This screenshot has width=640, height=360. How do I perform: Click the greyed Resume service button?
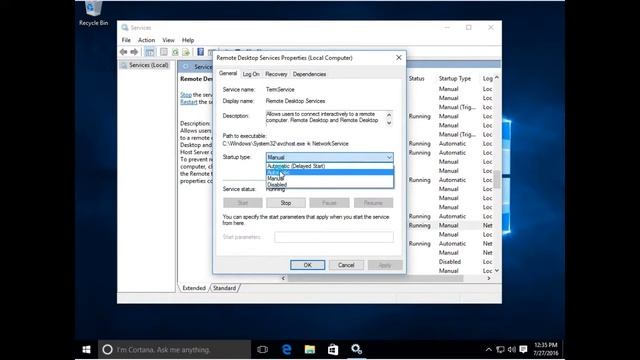pos(373,203)
